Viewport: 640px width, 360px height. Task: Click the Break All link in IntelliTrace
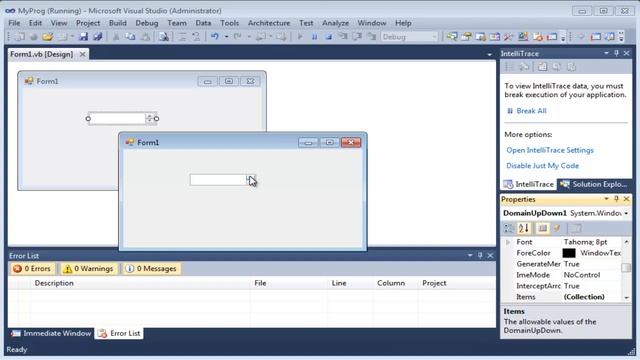point(531,111)
